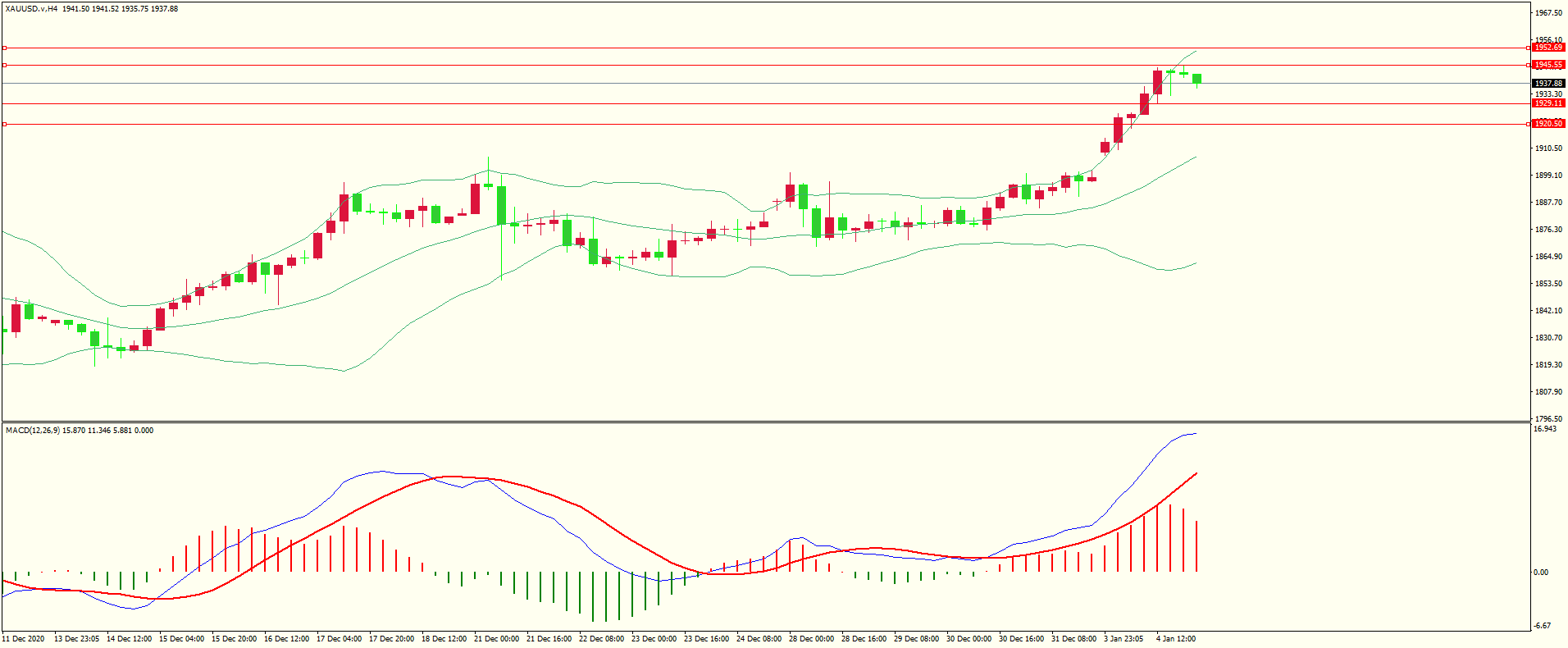Viewport: 1568px width, 648px height.
Task: Click the 21 Dec 00:00 time label
Action: [497, 639]
